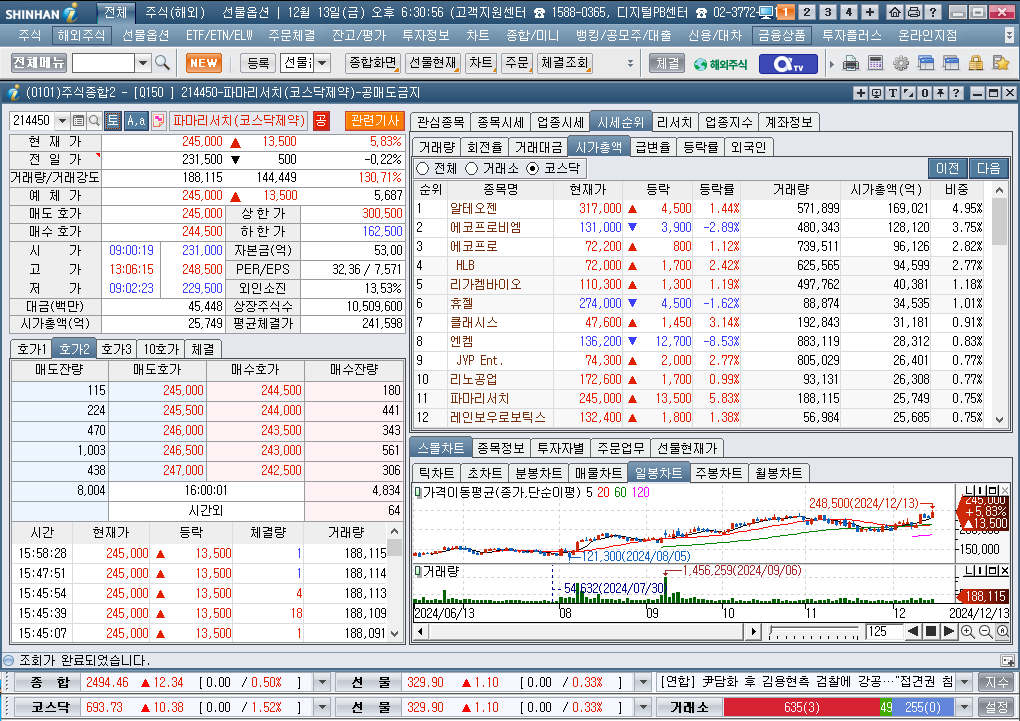The height and width of the screenshot is (721, 1020).
Task: Click the printer icon in top title bar
Action: point(913,12)
